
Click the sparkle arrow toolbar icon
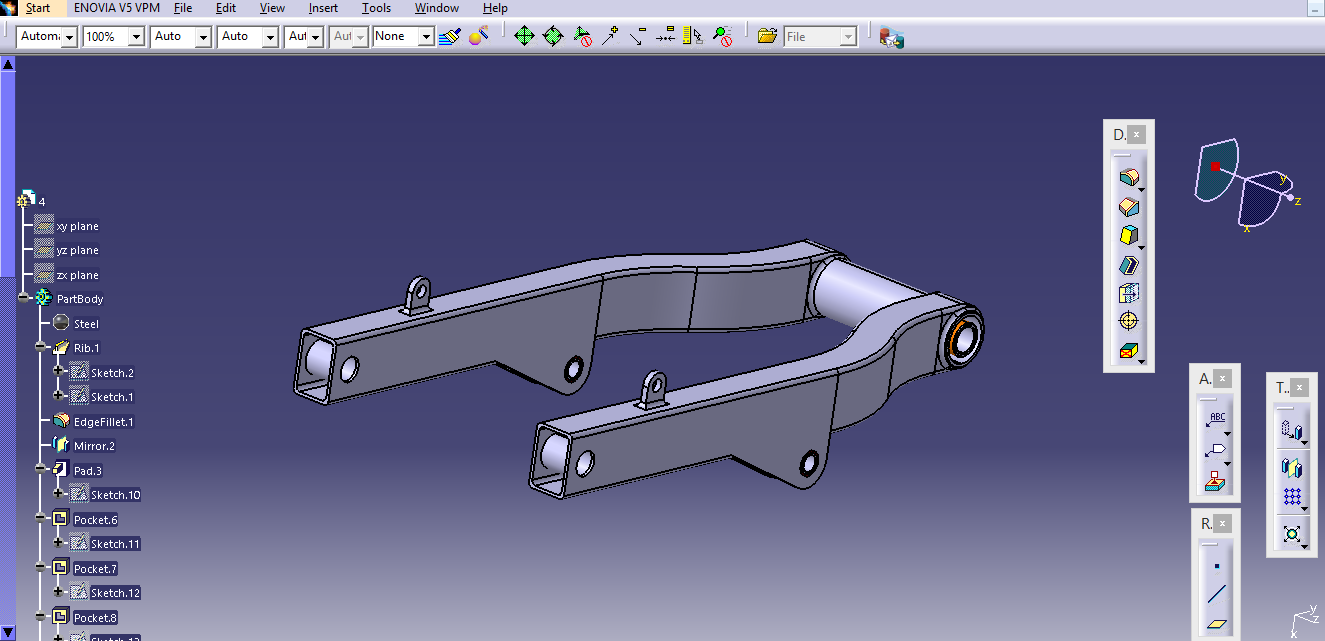click(609, 36)
